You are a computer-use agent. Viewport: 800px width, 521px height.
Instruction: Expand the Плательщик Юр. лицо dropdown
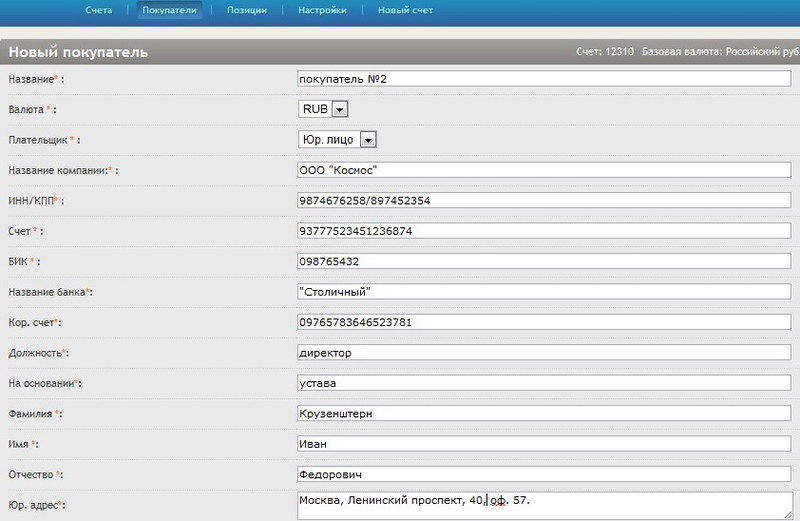coord(337,139)
